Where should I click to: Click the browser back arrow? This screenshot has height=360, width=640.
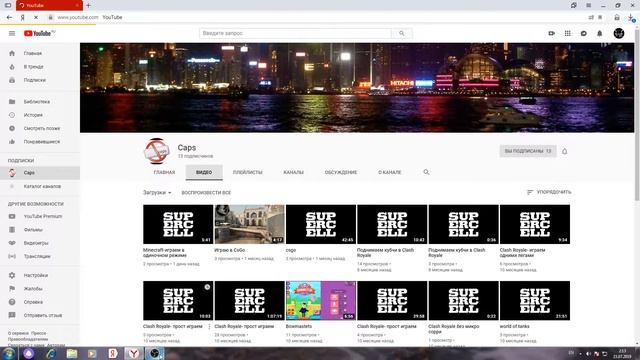[9, 18]
